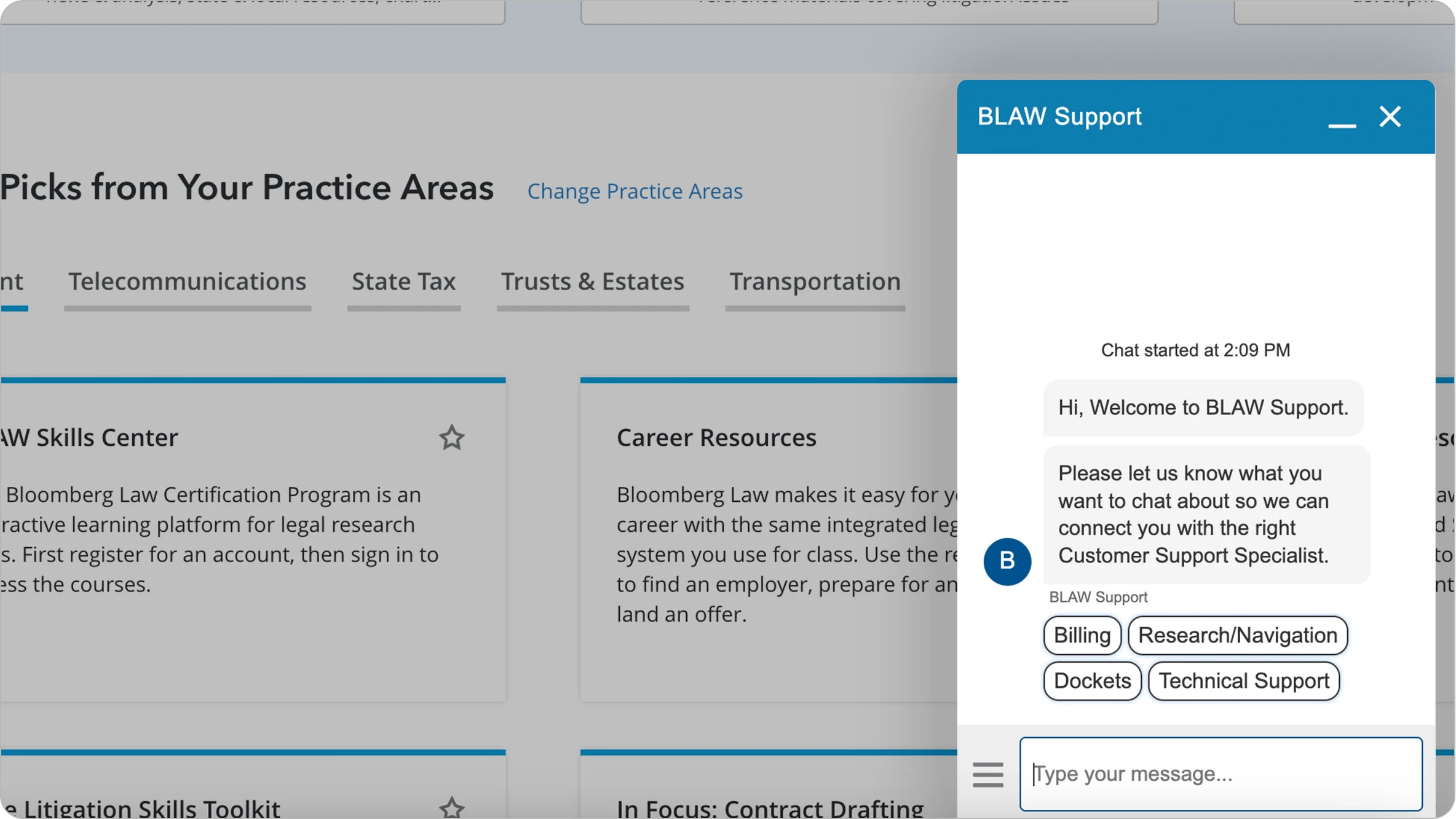Screen dimensions: 1456x819
Task: Click the BLAW Support avatar icon
Action: [1007, 561]
